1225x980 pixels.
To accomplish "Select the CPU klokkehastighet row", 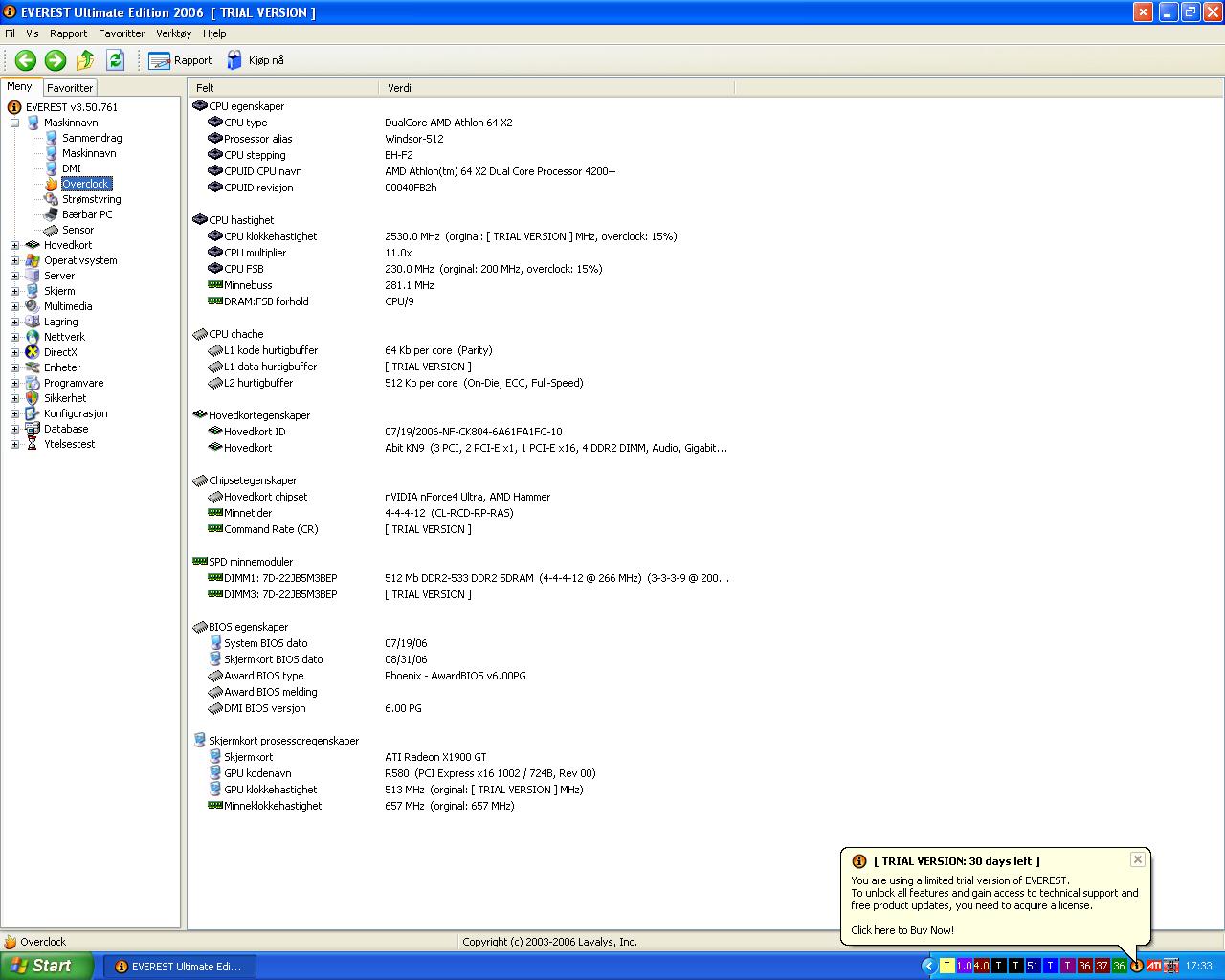I will click(461, 236).
